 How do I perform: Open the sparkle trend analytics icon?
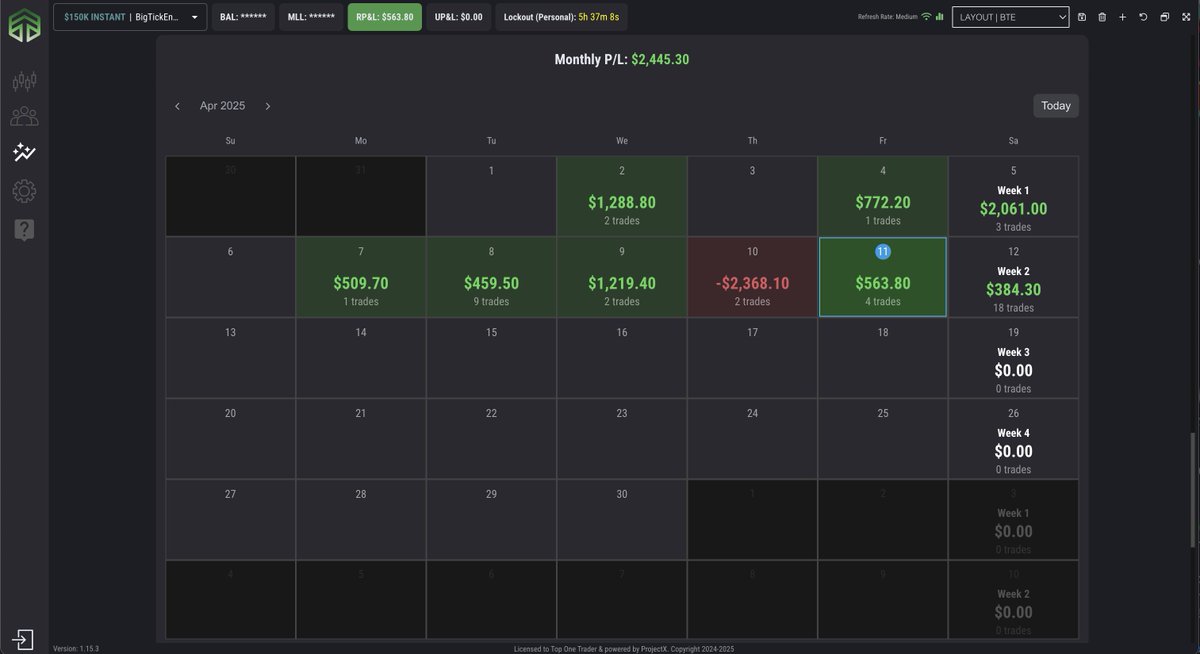(25, 153)
